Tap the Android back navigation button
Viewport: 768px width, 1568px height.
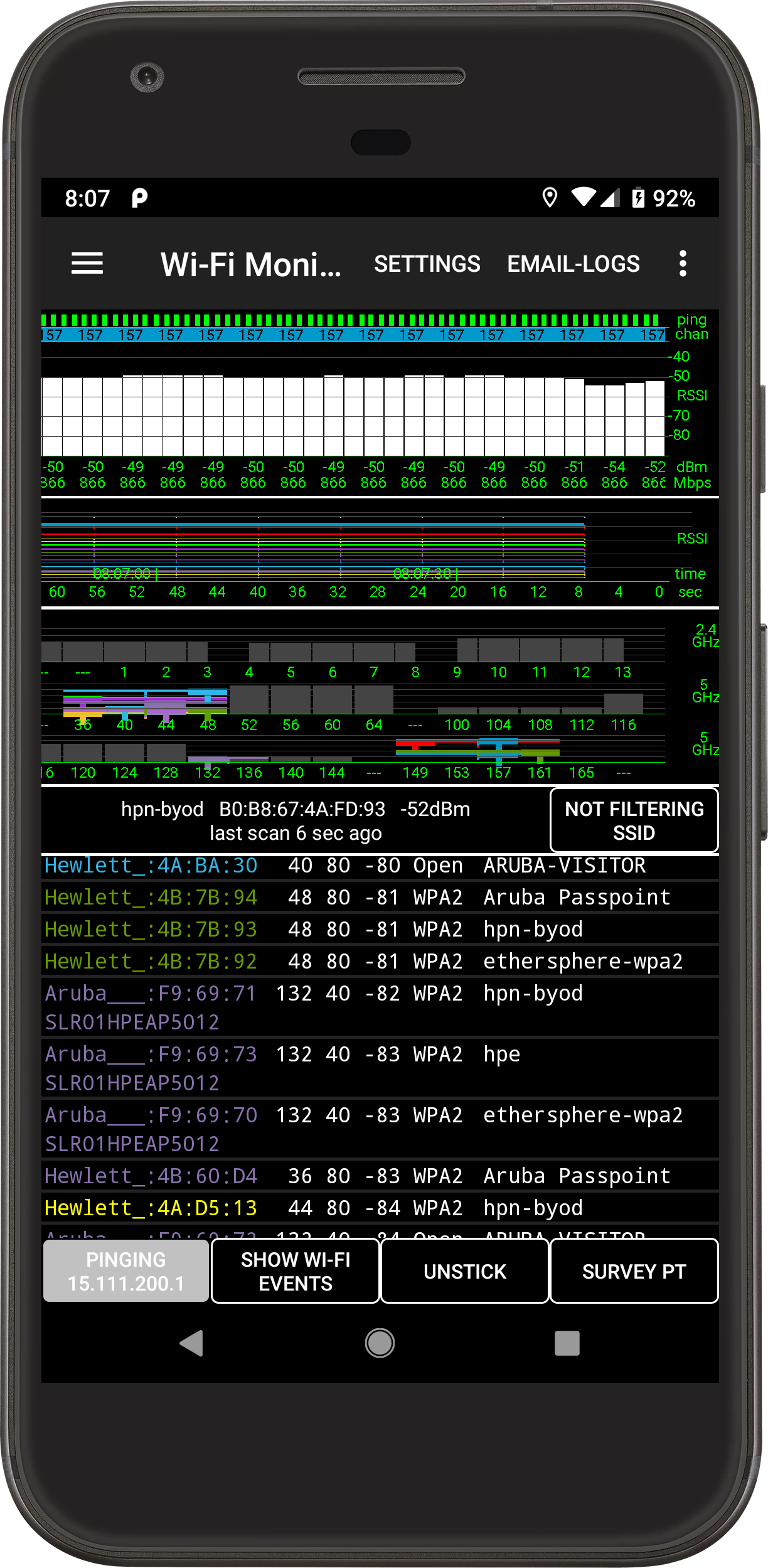click(191, 1343)
